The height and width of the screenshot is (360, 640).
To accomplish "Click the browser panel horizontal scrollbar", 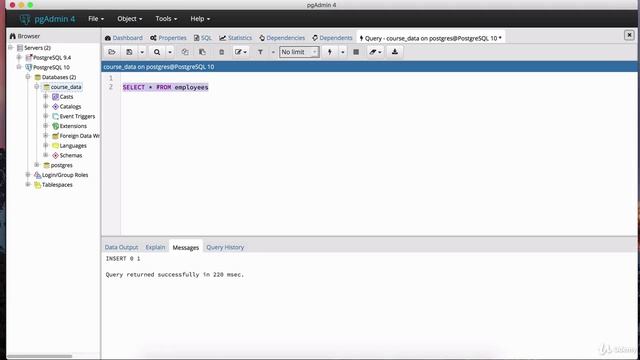I will pos(40,356).
